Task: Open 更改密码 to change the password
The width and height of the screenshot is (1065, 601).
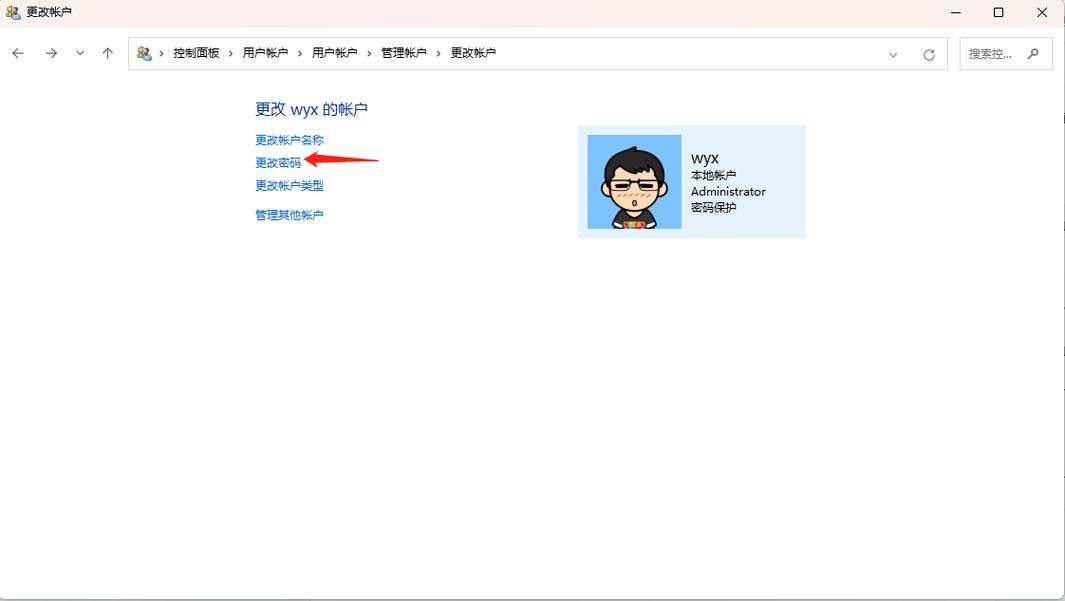Action: pos(276,162)
